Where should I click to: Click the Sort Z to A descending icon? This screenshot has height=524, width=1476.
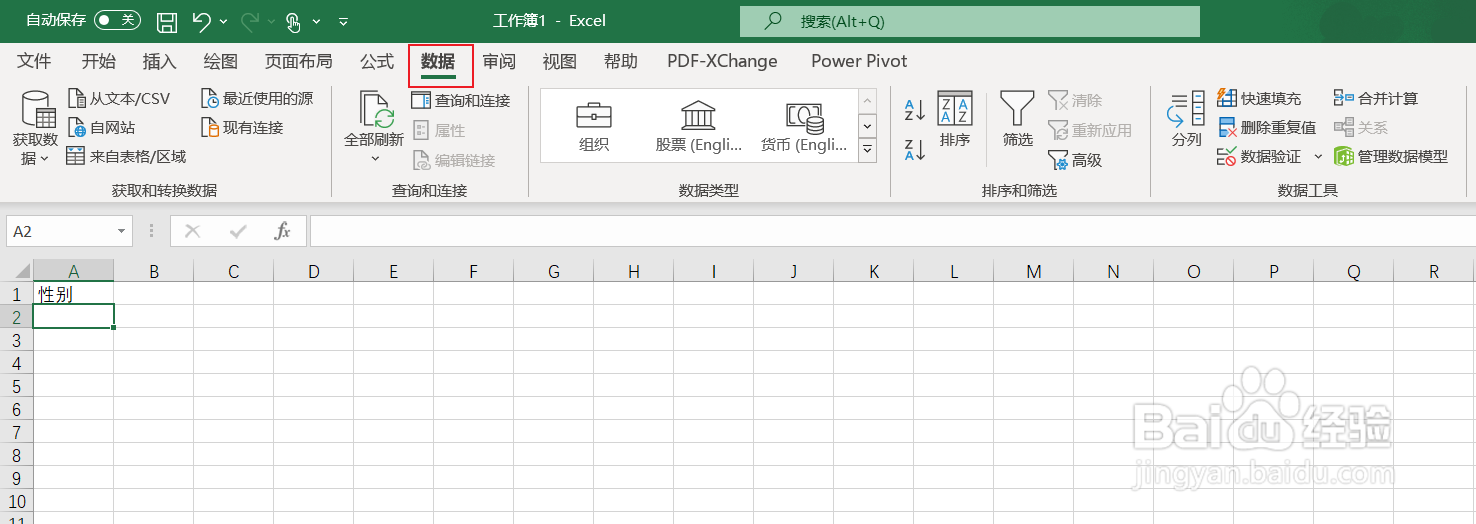coord(914,150)
